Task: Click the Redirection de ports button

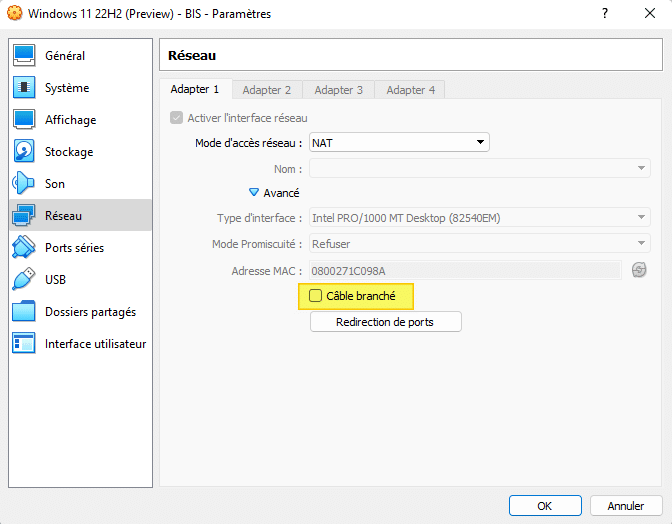Action: click(x=385, y=322)
